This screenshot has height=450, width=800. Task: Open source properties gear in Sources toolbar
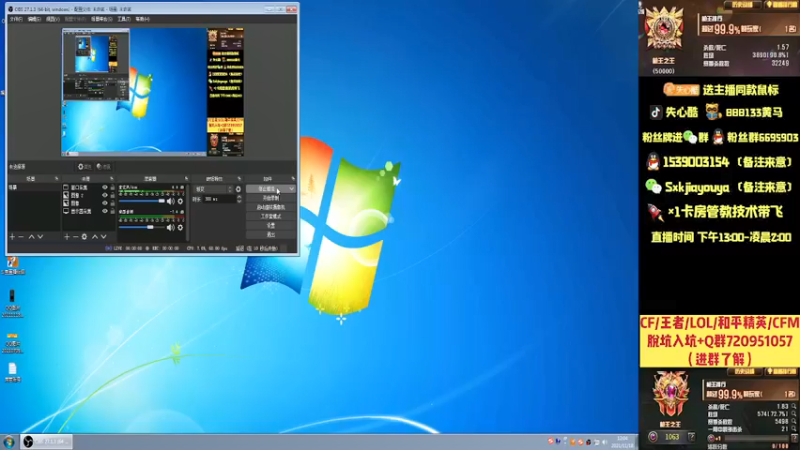84,237
